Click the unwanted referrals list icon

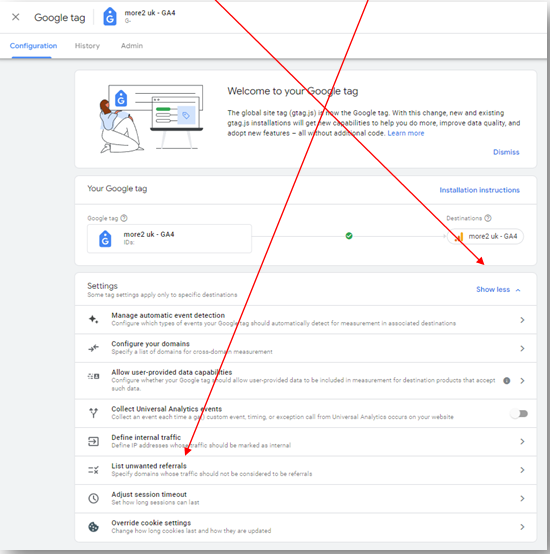tap(93, 470)
